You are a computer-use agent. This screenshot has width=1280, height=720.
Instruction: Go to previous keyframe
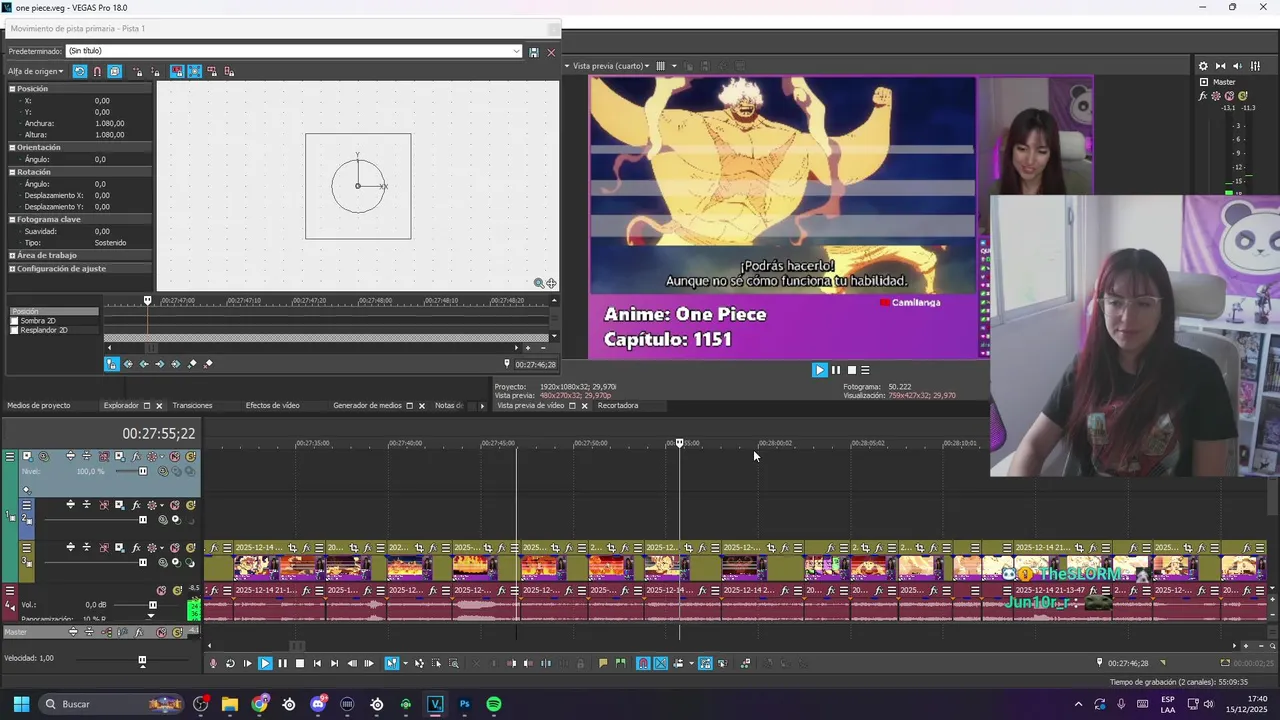pos(144,364)
